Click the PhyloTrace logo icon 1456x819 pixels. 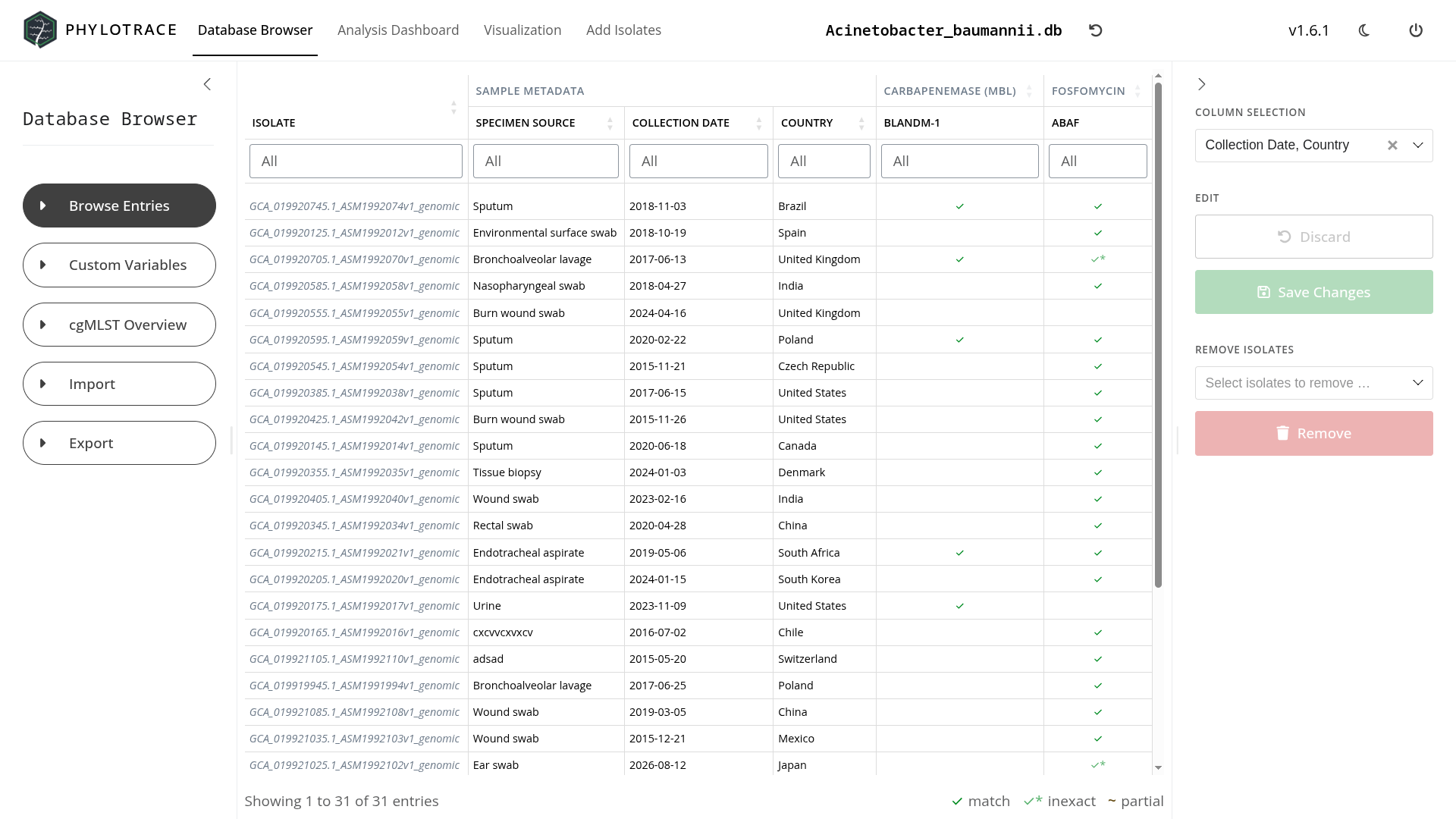click(40, 30)
